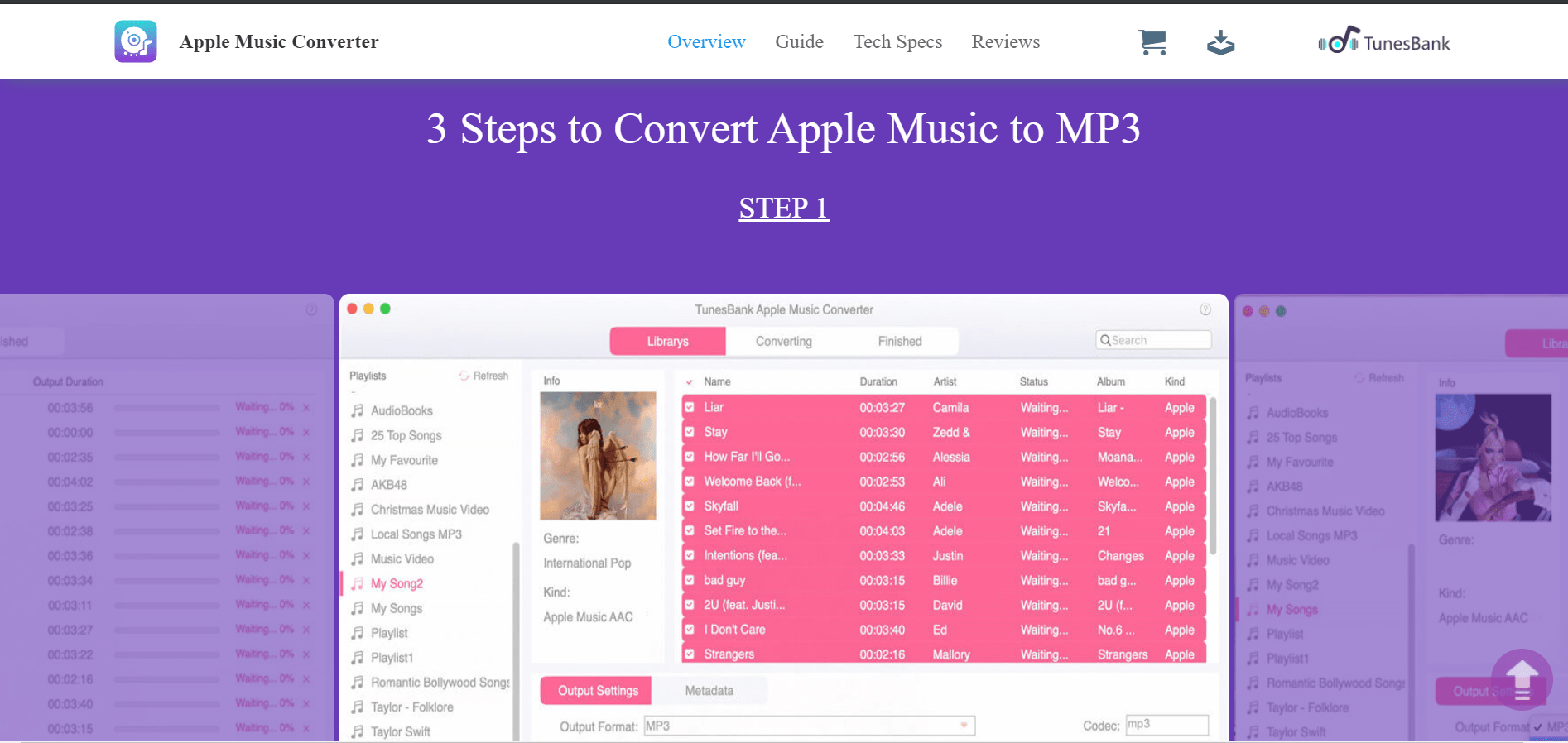Open the Output Format dropdown
This screenshot has height=743, width=1568.
810,726
